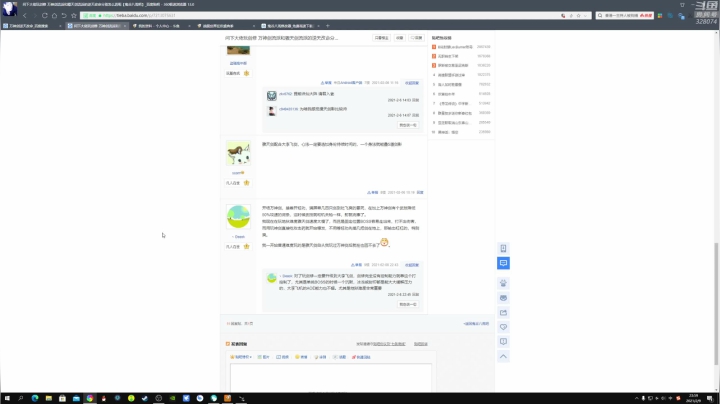Viewport: 720px width, 404px height.
Task: Click the browser forward arrow
Action: [x=34, y=16]
